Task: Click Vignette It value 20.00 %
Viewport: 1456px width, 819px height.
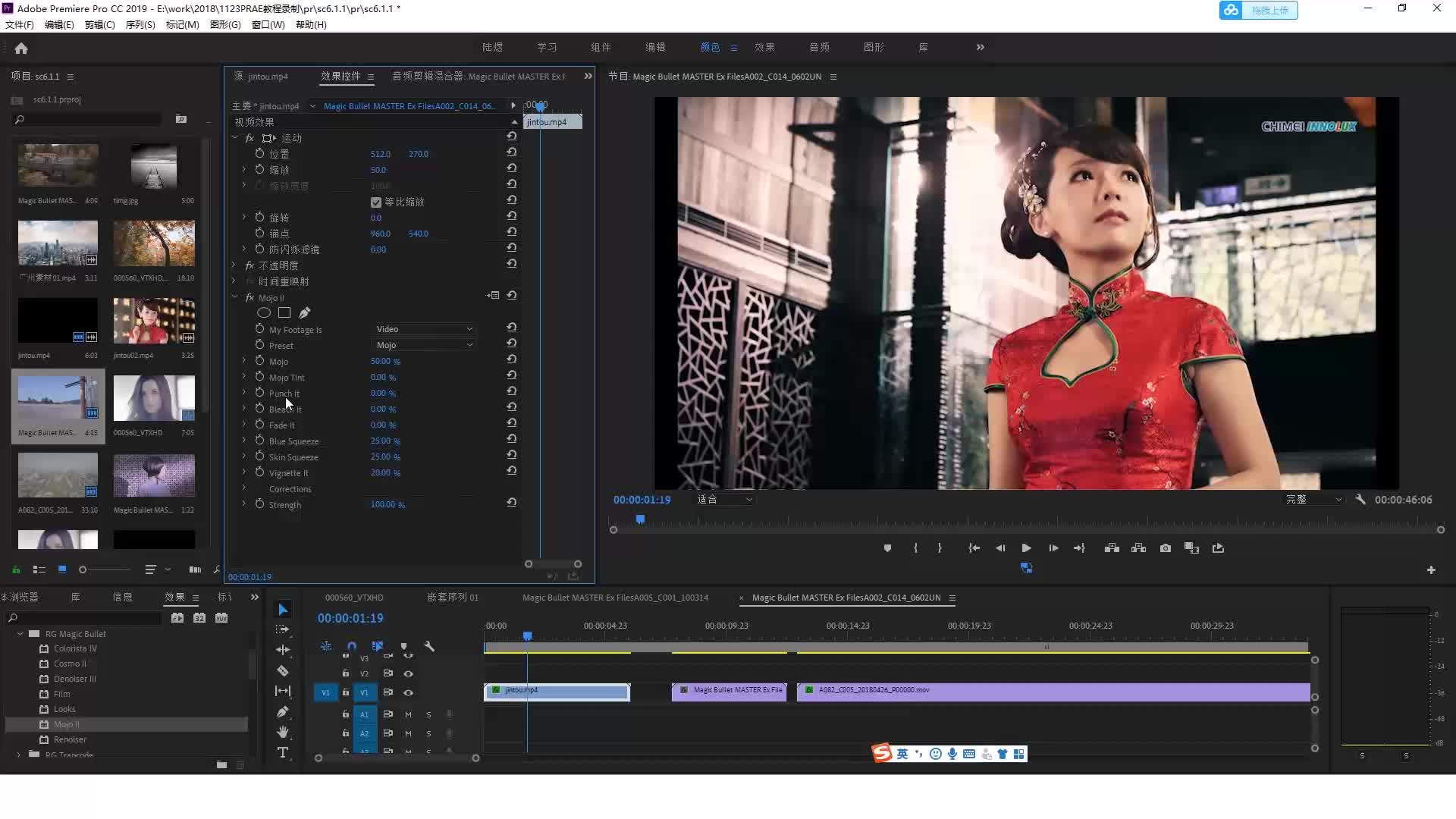Action: (385, 472)
